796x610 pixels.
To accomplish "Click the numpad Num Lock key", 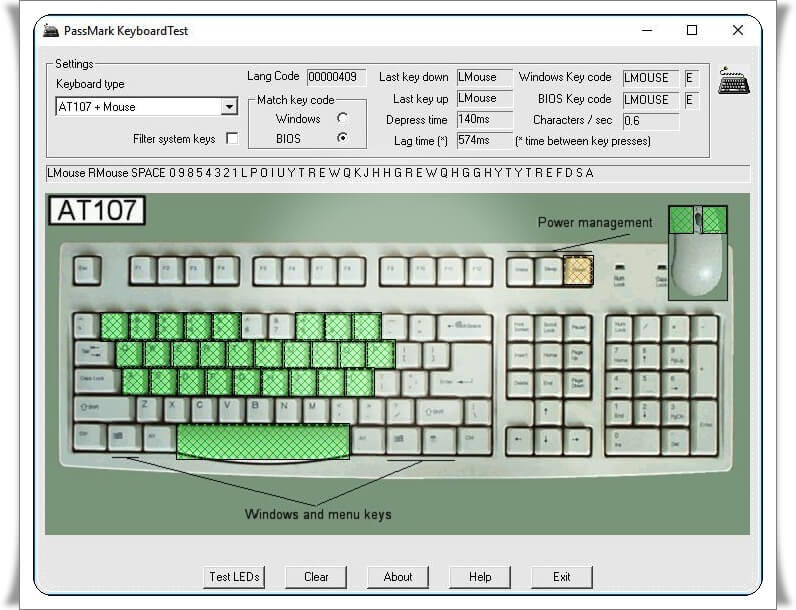I will click(619, 327).
